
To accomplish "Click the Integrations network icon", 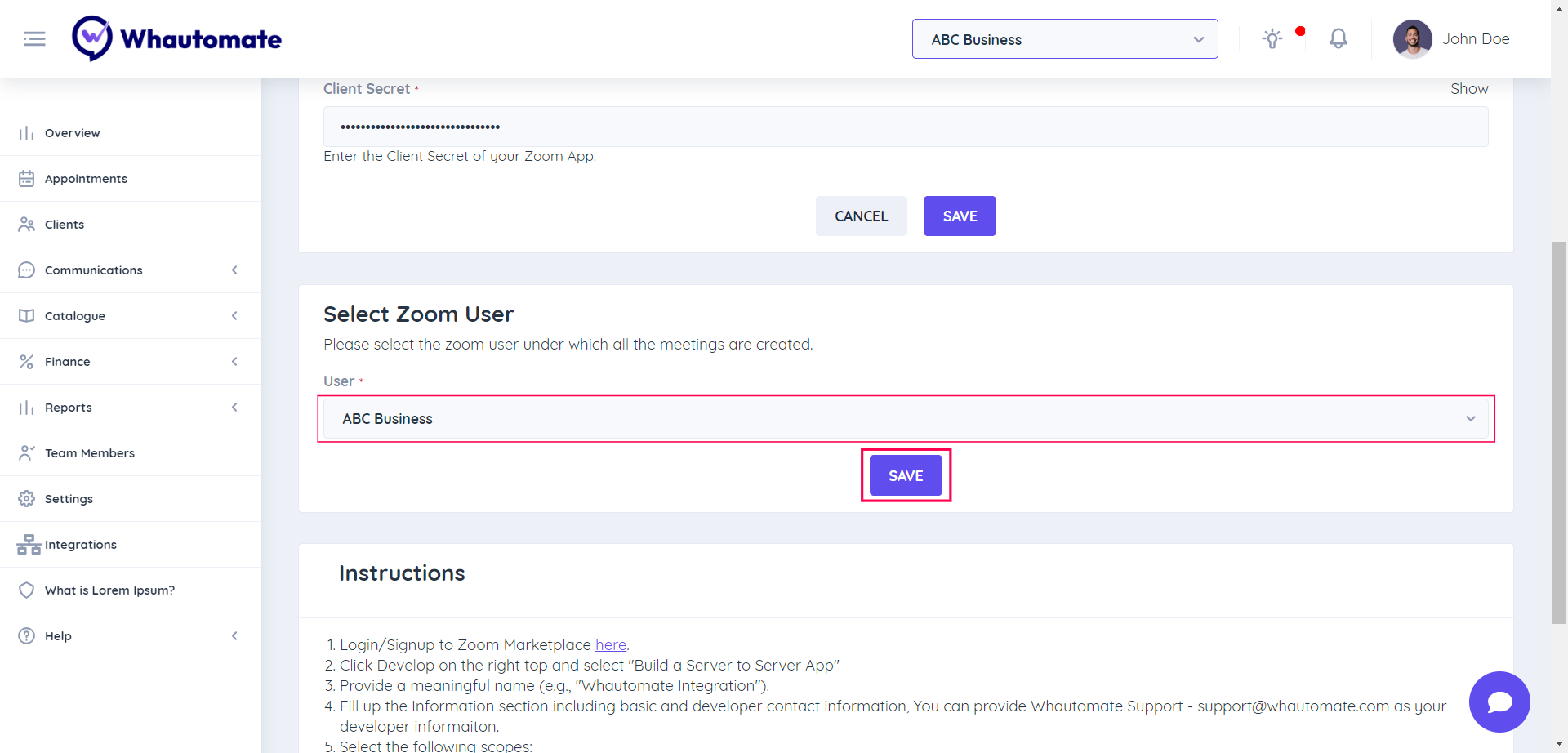I will click(x=29, y=545).
